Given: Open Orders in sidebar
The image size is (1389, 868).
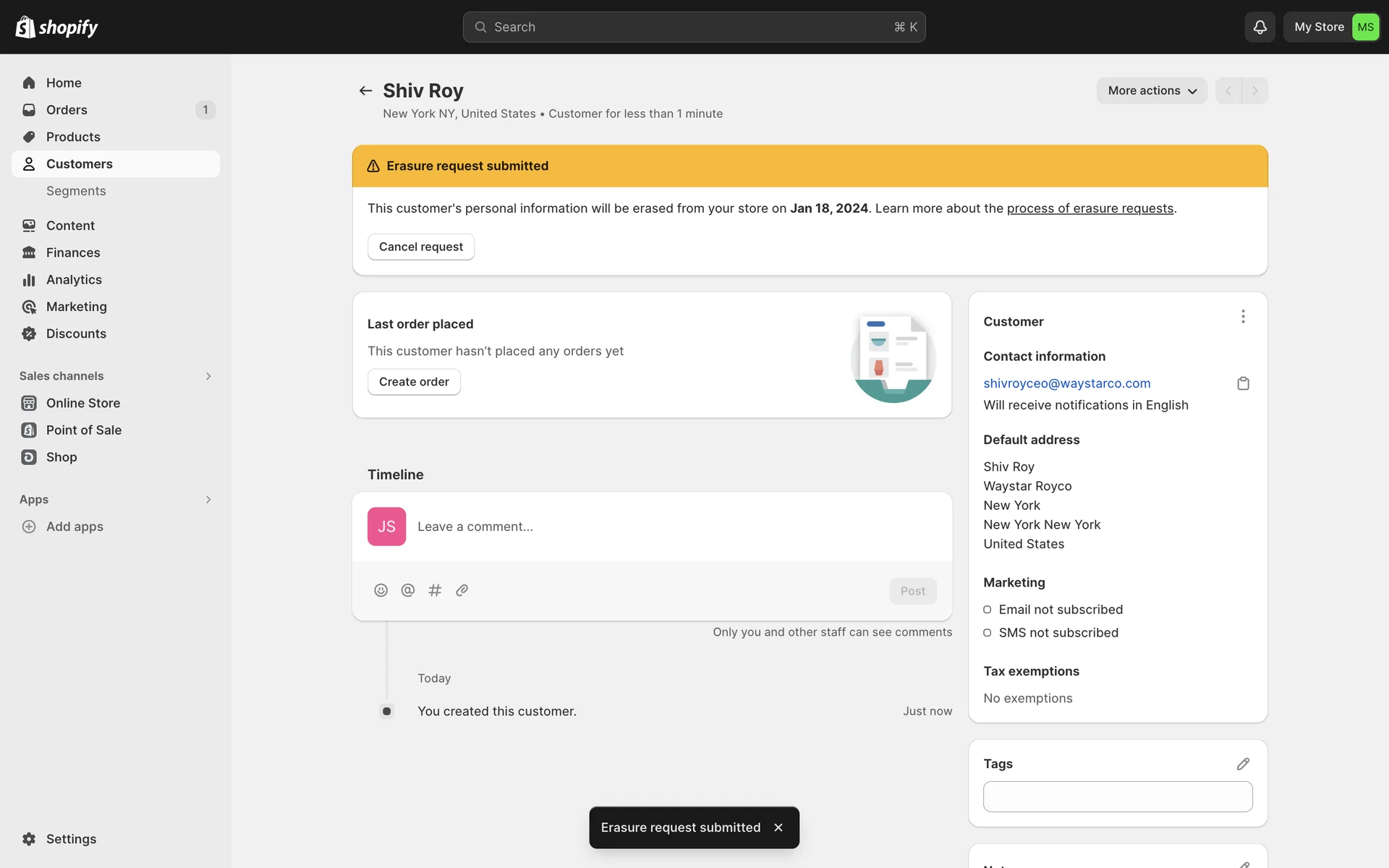Looking at the screenshot, I should click(x=67, y=110).
